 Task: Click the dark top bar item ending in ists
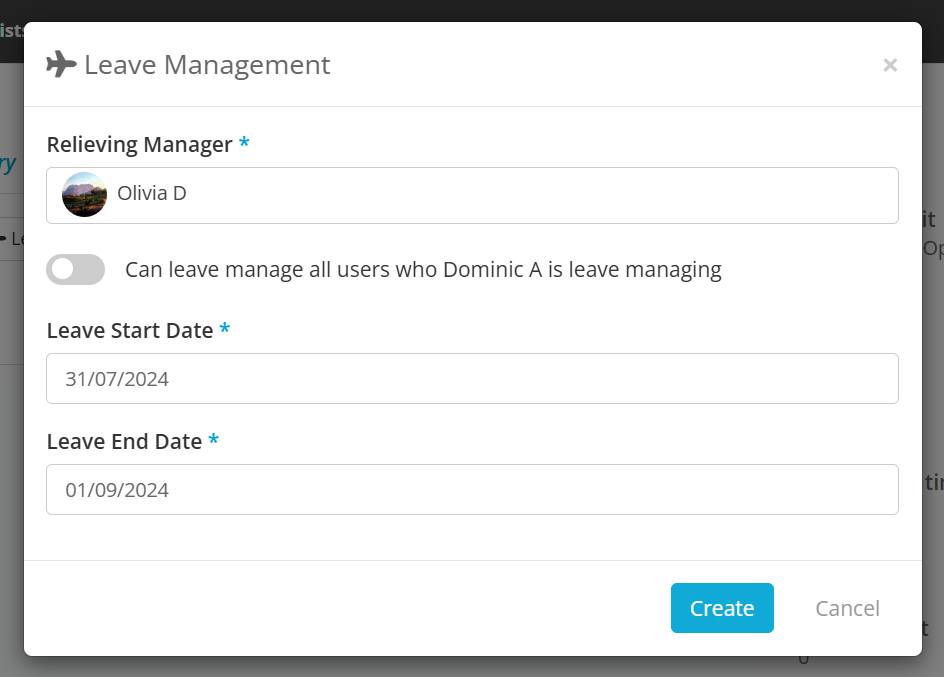(x=11, y=31)
